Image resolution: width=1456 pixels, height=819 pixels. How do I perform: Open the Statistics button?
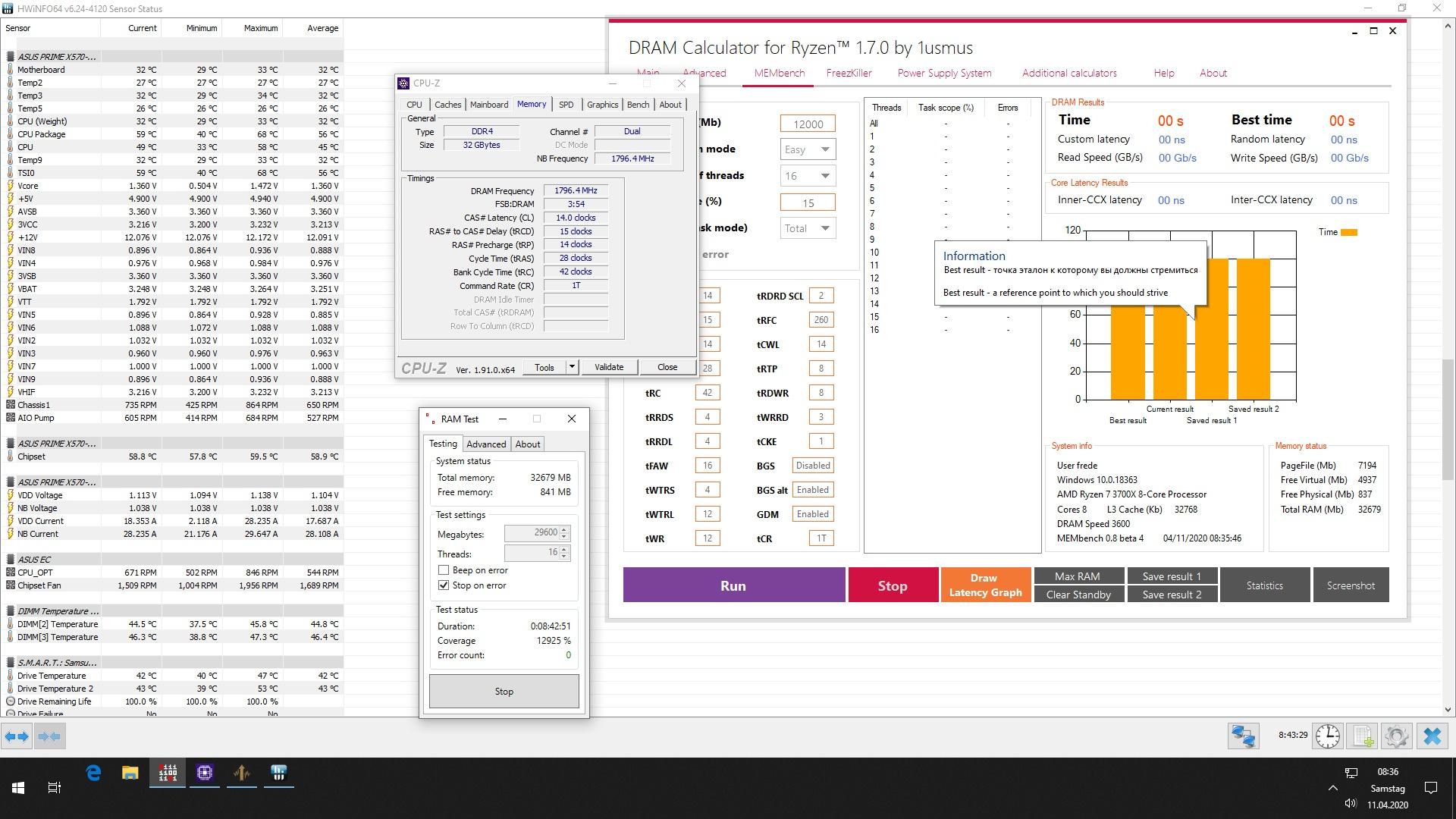[x=1265, y=585]
